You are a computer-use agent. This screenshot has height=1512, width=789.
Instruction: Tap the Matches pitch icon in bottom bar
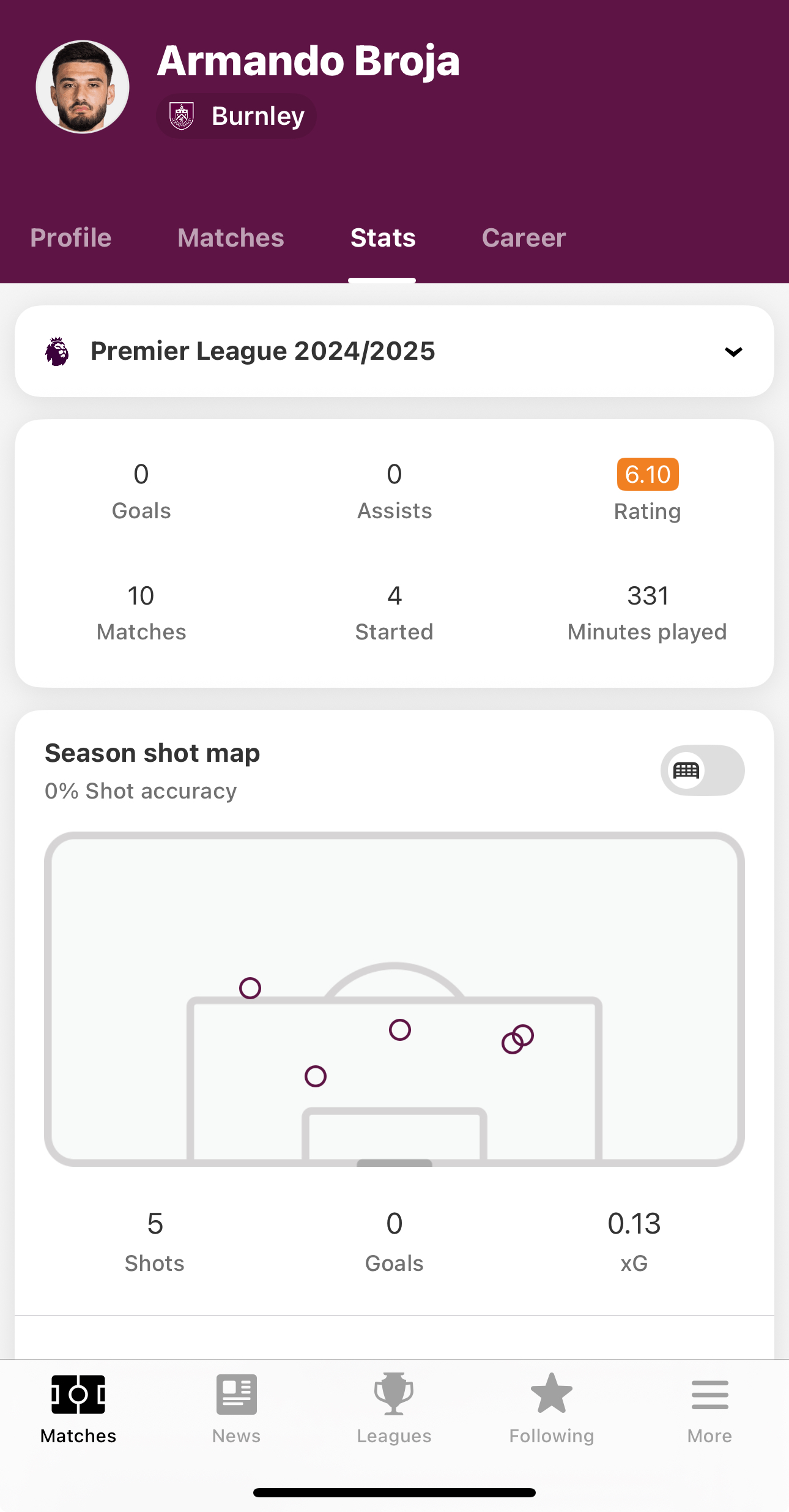(78, 1395)
